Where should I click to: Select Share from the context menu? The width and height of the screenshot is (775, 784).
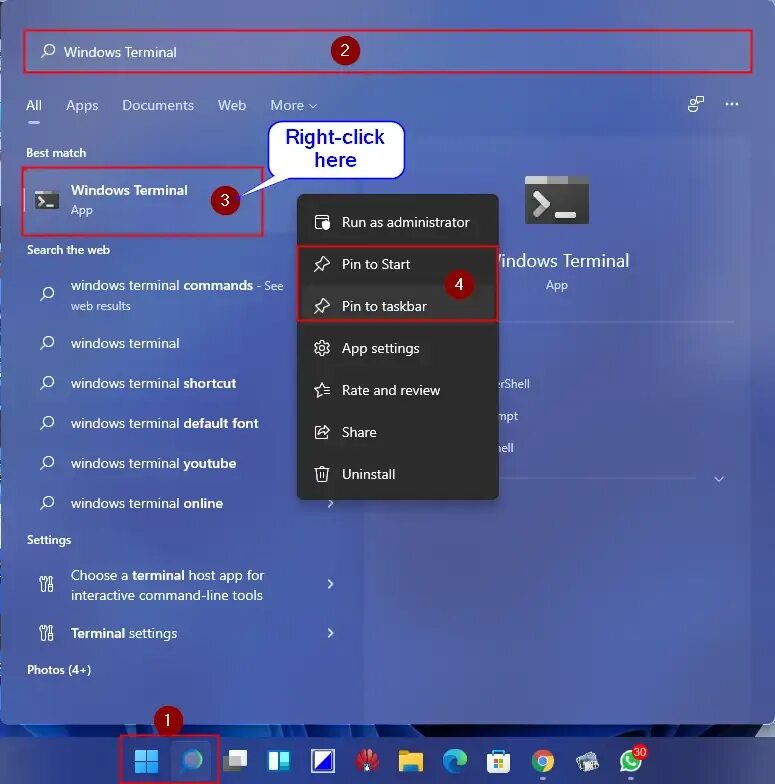398,432
